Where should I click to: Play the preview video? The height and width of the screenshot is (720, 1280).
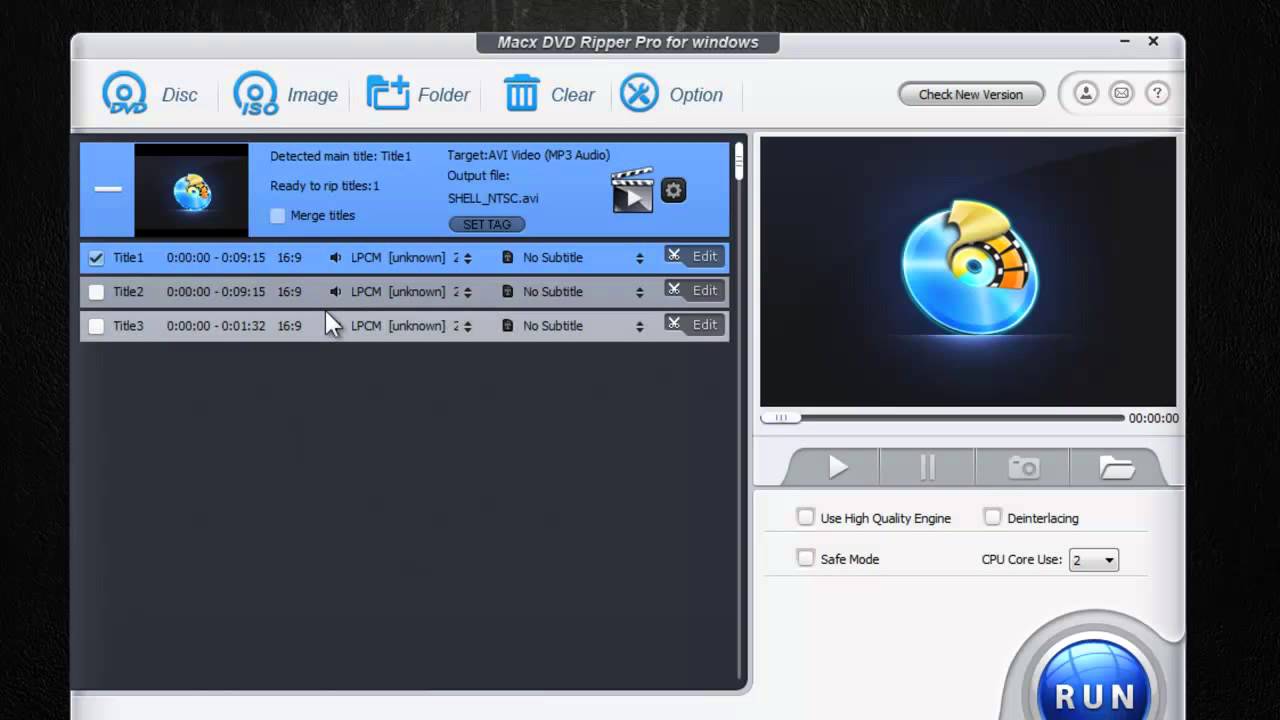[837, 467]
